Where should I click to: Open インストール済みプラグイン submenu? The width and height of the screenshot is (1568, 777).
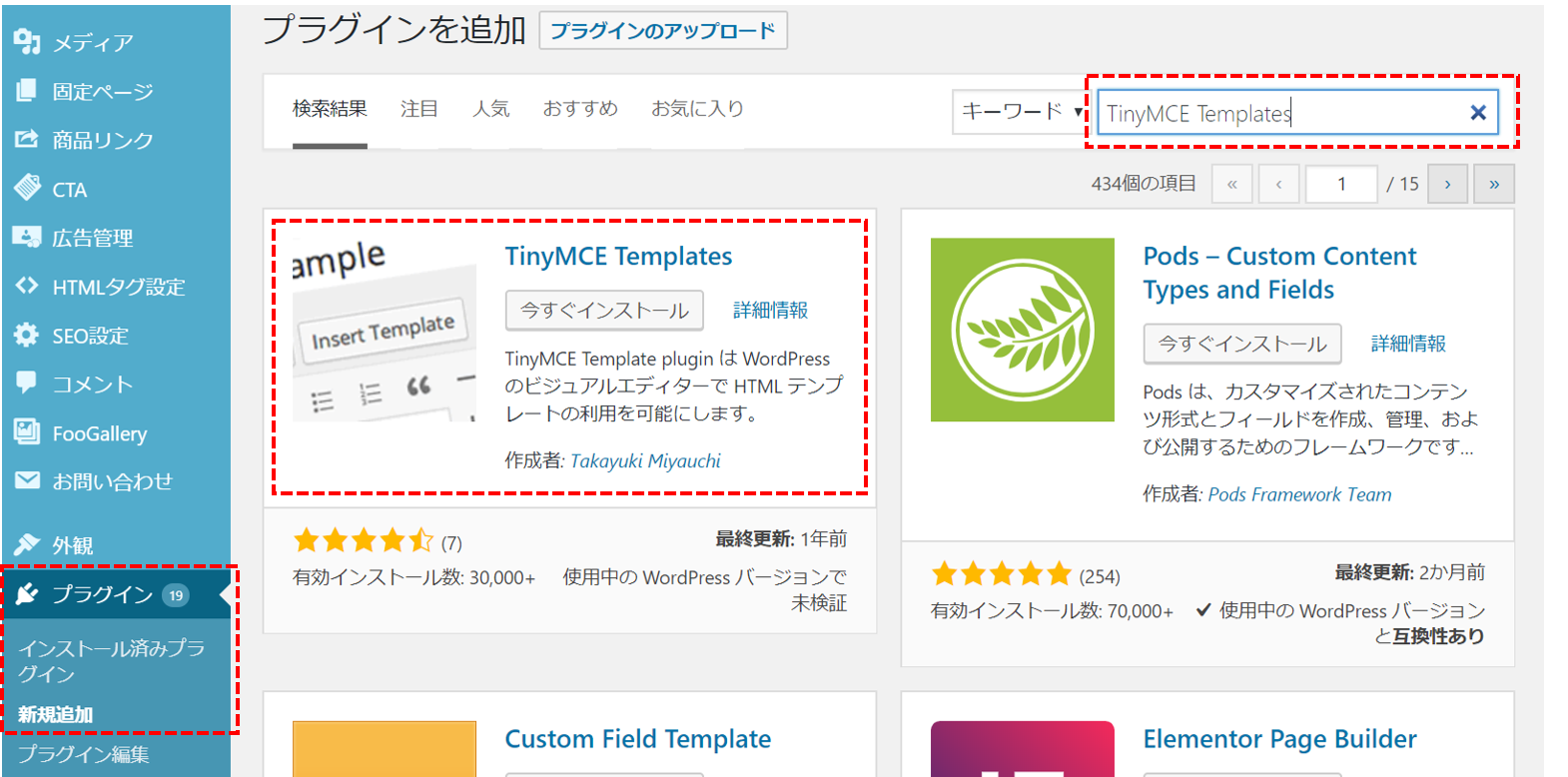[x=111, y=661]
